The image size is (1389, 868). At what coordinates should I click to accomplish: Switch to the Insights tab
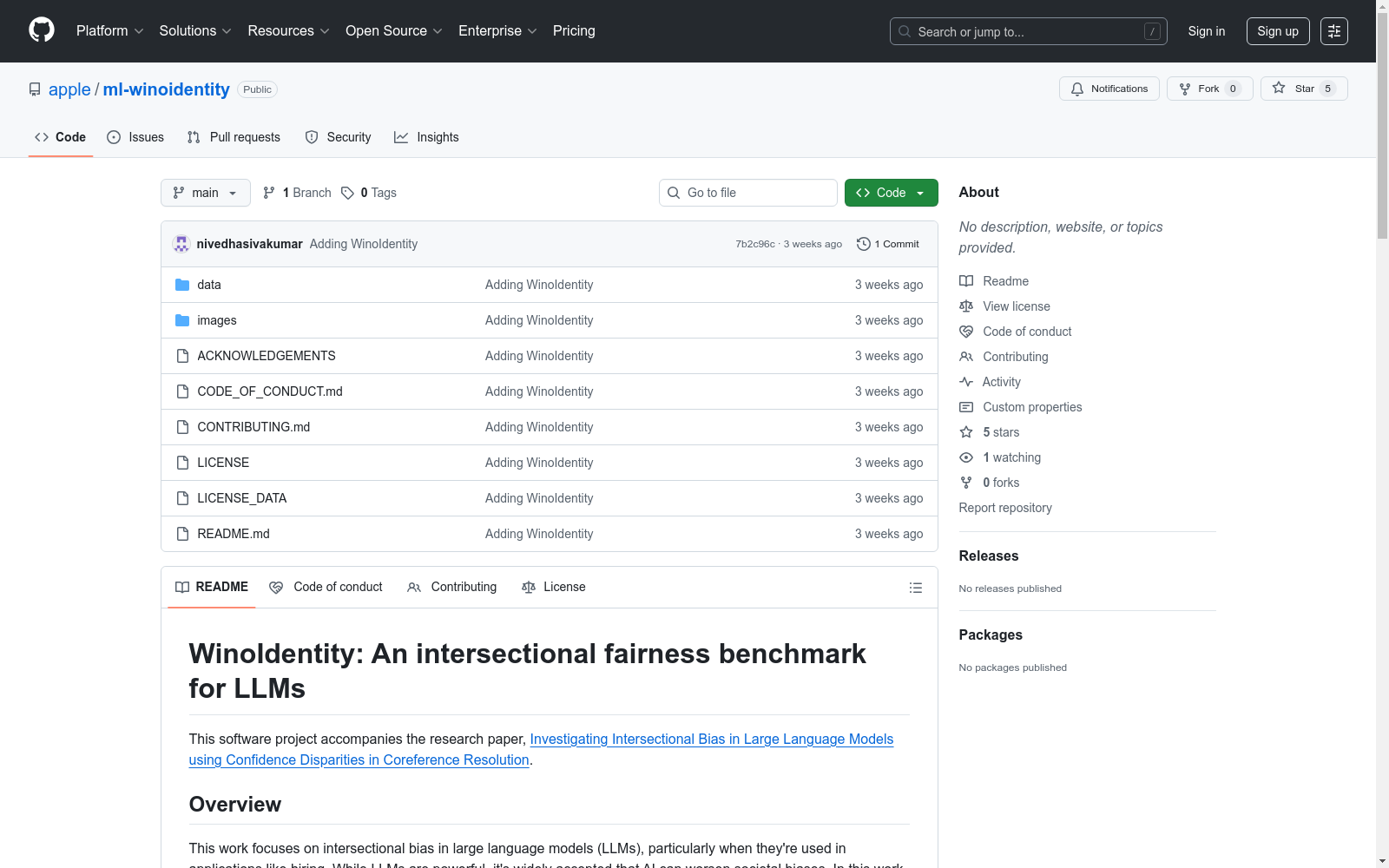426,137
